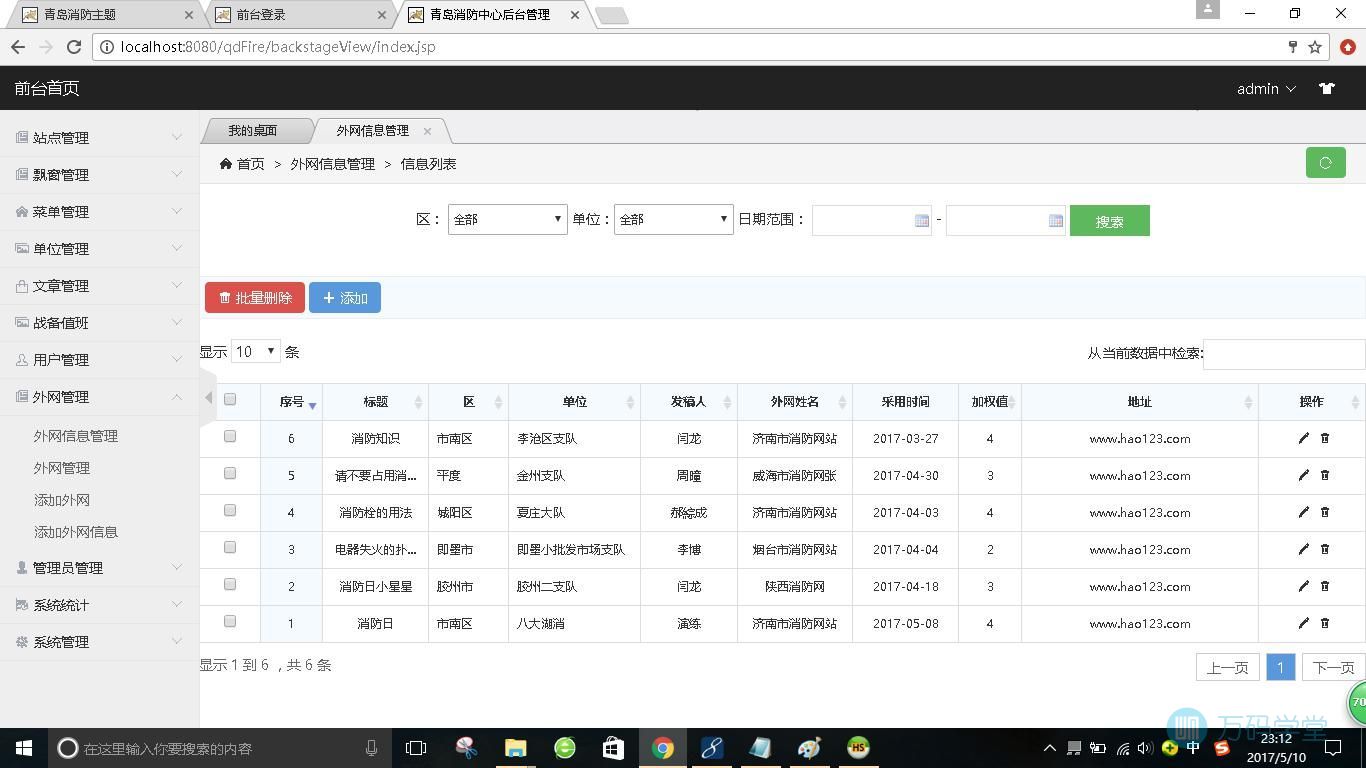Delete the 消防栓的用法 row
The height and width of the screenshot is (768, 1366).
[x=1325, y=512]
